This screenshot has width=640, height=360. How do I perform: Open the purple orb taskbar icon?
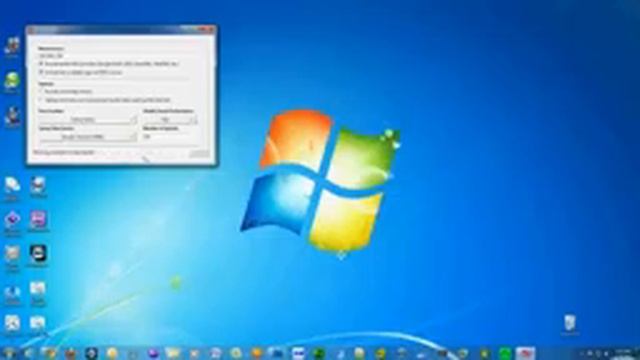click(153, 353)
